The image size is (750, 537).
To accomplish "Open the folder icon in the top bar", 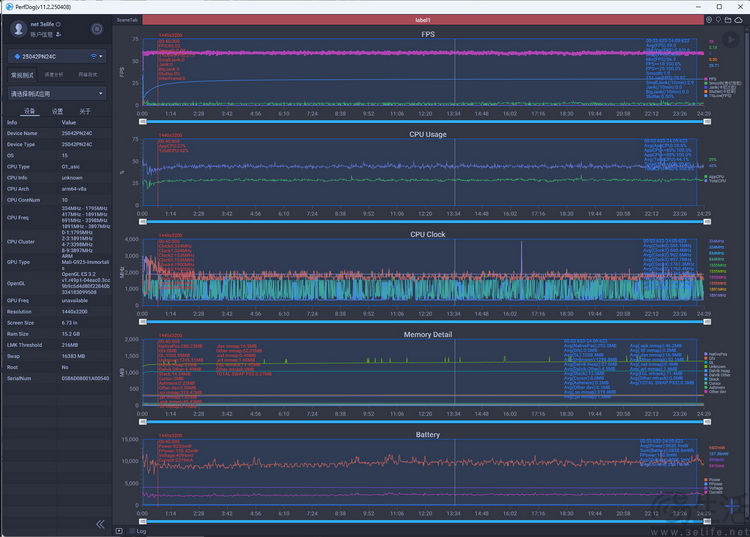I will pos(728,19).
